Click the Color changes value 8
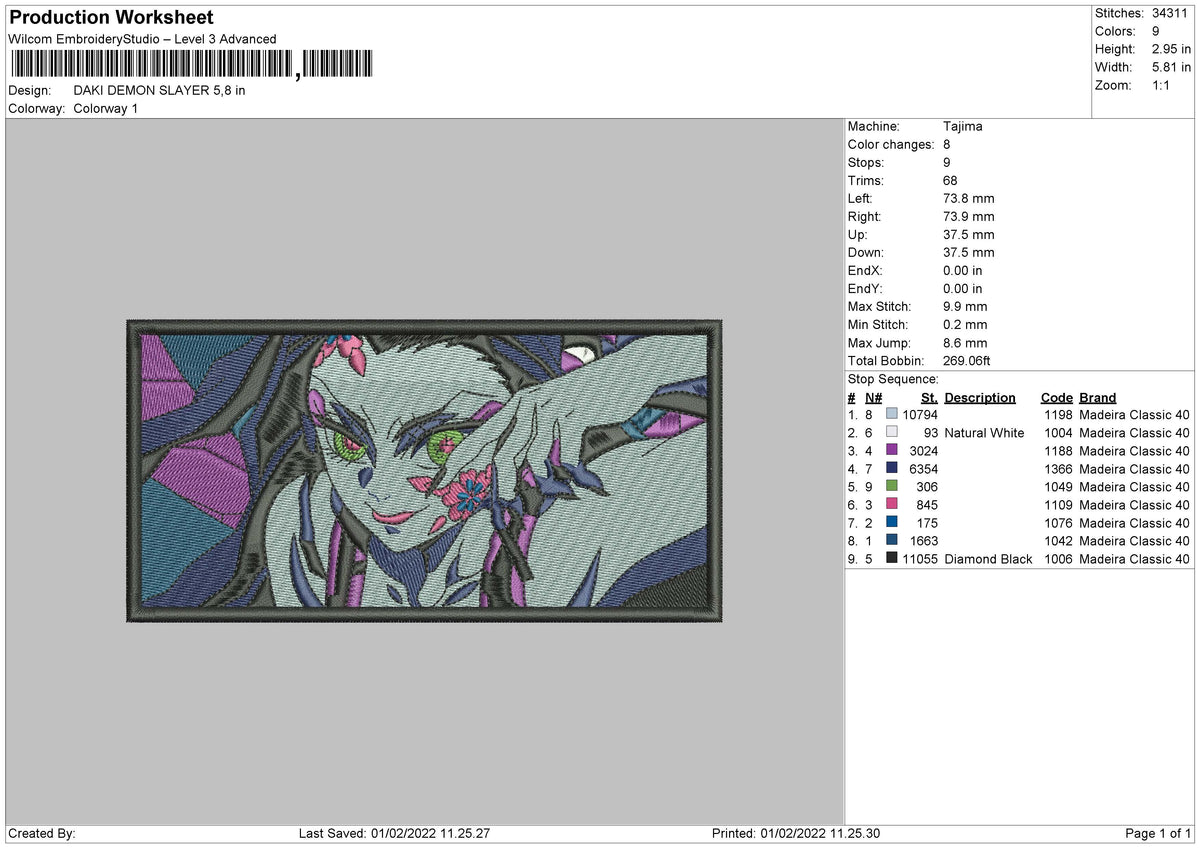The width and height of the screenshot is (1200, 848). pos(947,144)
